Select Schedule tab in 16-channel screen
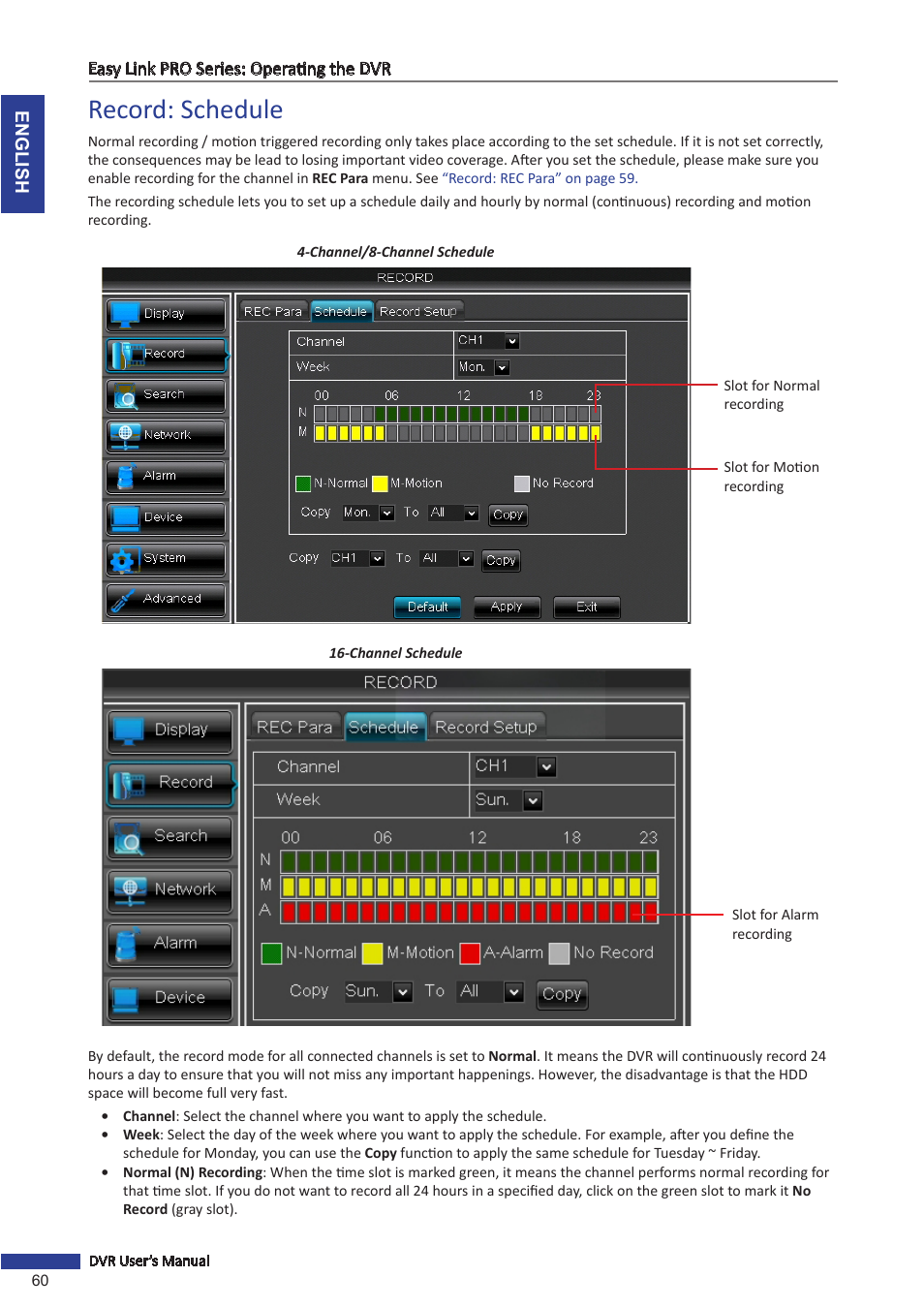 384,728
